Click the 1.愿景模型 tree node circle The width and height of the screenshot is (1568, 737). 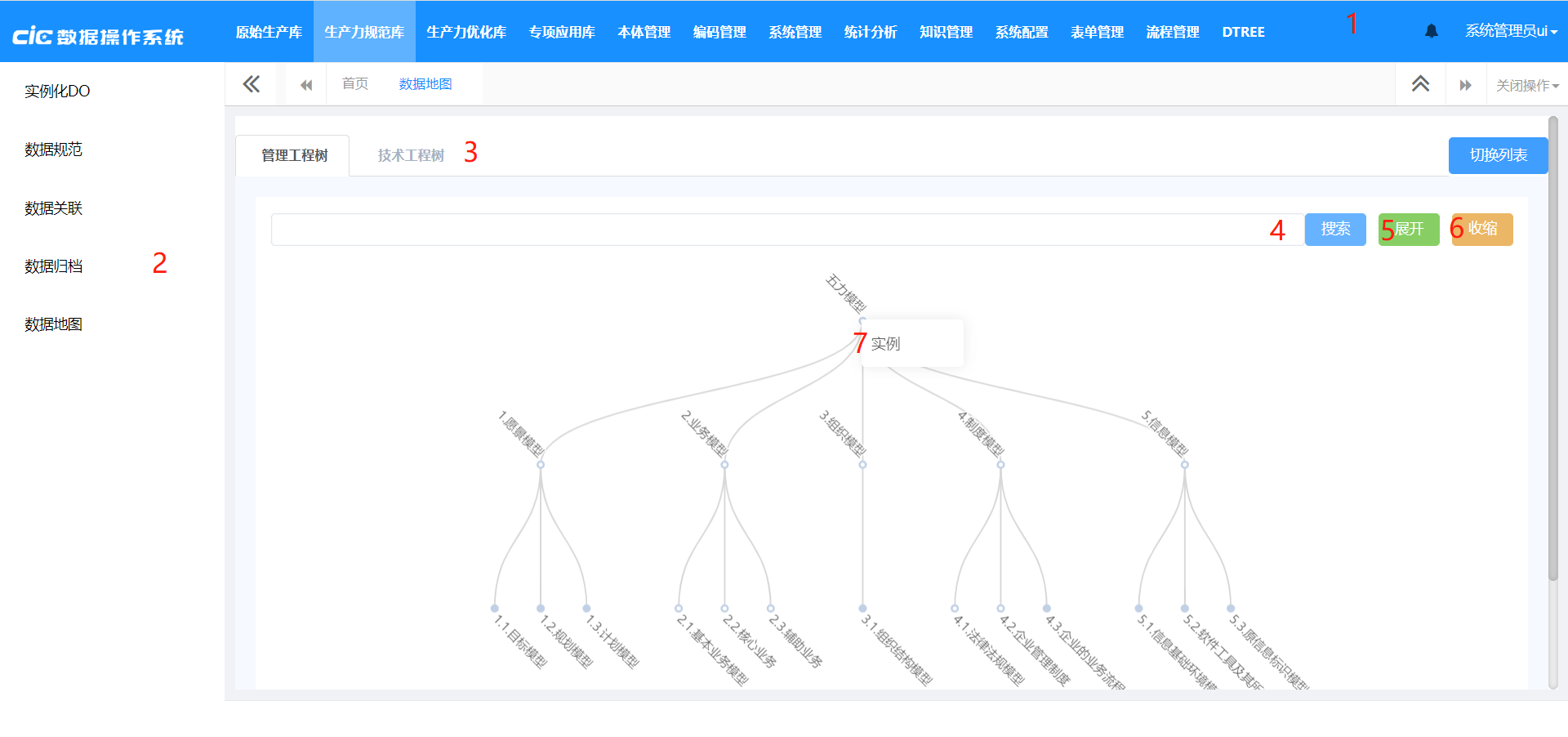[x=541, y=465]
